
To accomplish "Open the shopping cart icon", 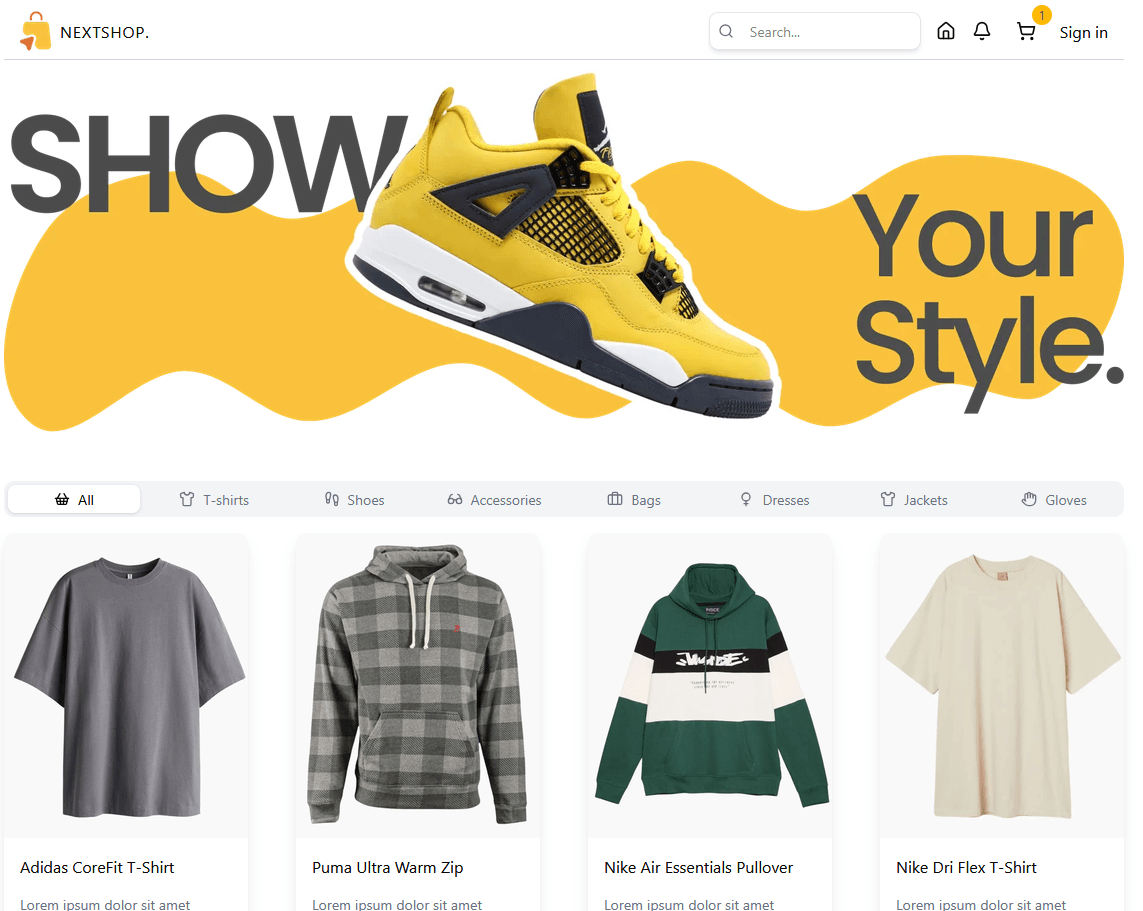I will 1026,31.
